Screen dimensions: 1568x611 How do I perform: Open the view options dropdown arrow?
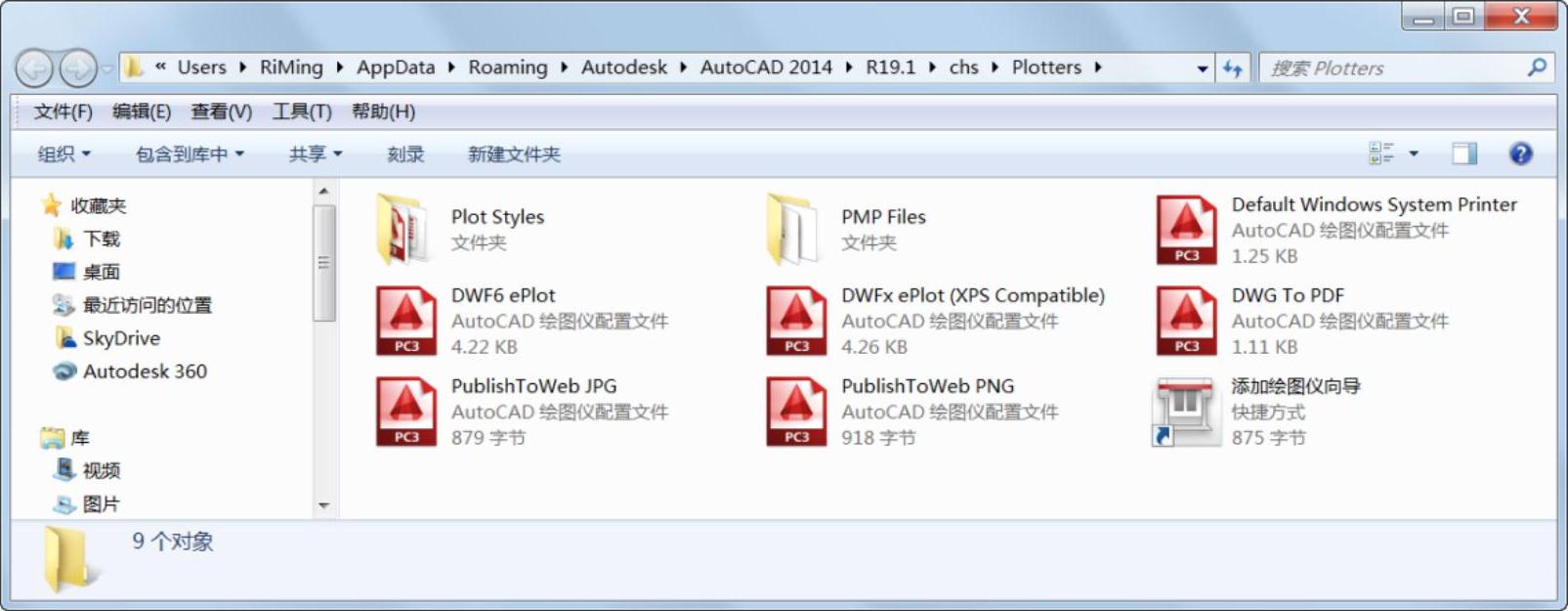point(1414,153)
